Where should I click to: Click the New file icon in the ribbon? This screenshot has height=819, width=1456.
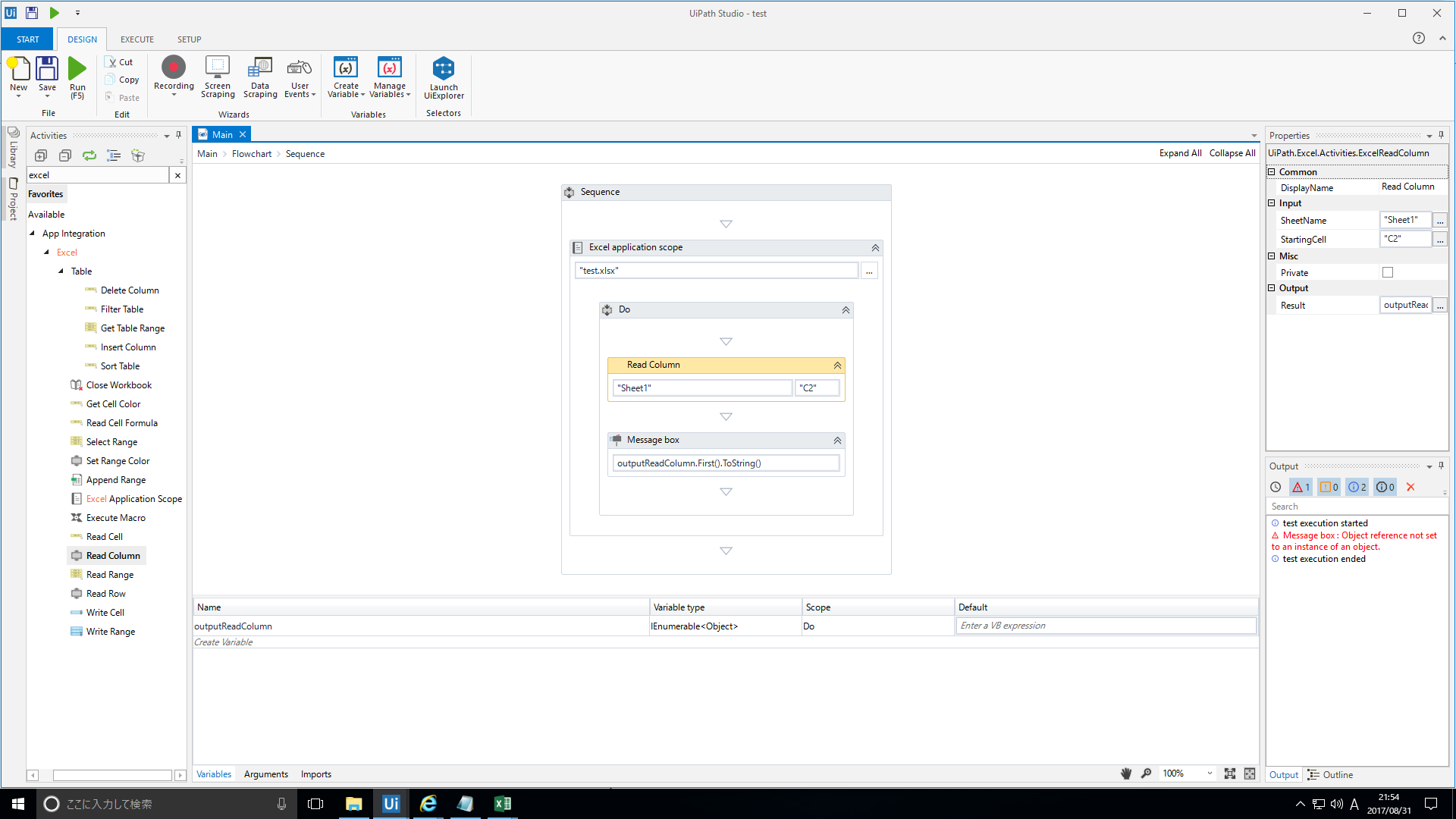[x=18, y=69]
